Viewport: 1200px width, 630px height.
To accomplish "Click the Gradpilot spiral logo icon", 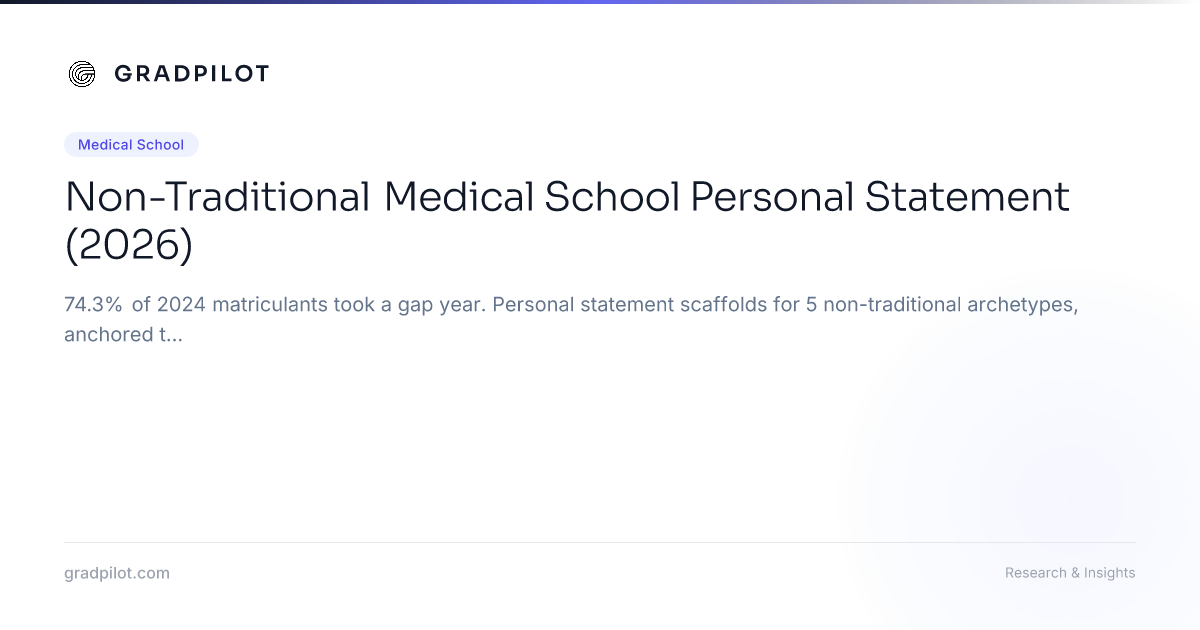I will pyautogui.click(x=82, y=73).
